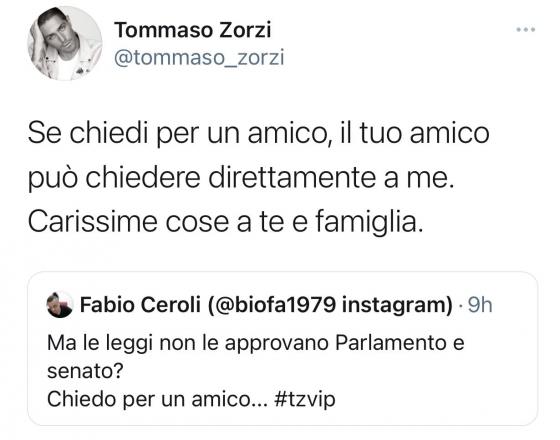This screenshot has height=440, width=560.
Task: Open the quoted line "Ma le leggi non le approvano"
Action: pos(256,344)
